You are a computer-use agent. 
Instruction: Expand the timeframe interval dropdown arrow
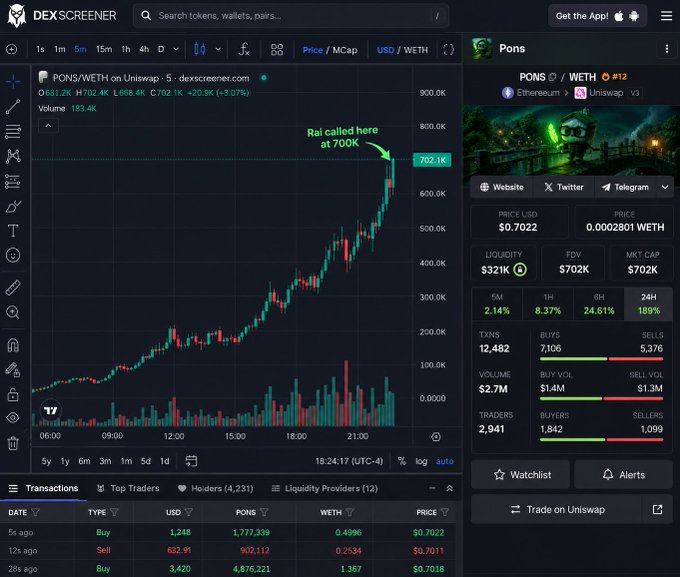[x=176, y=49]
